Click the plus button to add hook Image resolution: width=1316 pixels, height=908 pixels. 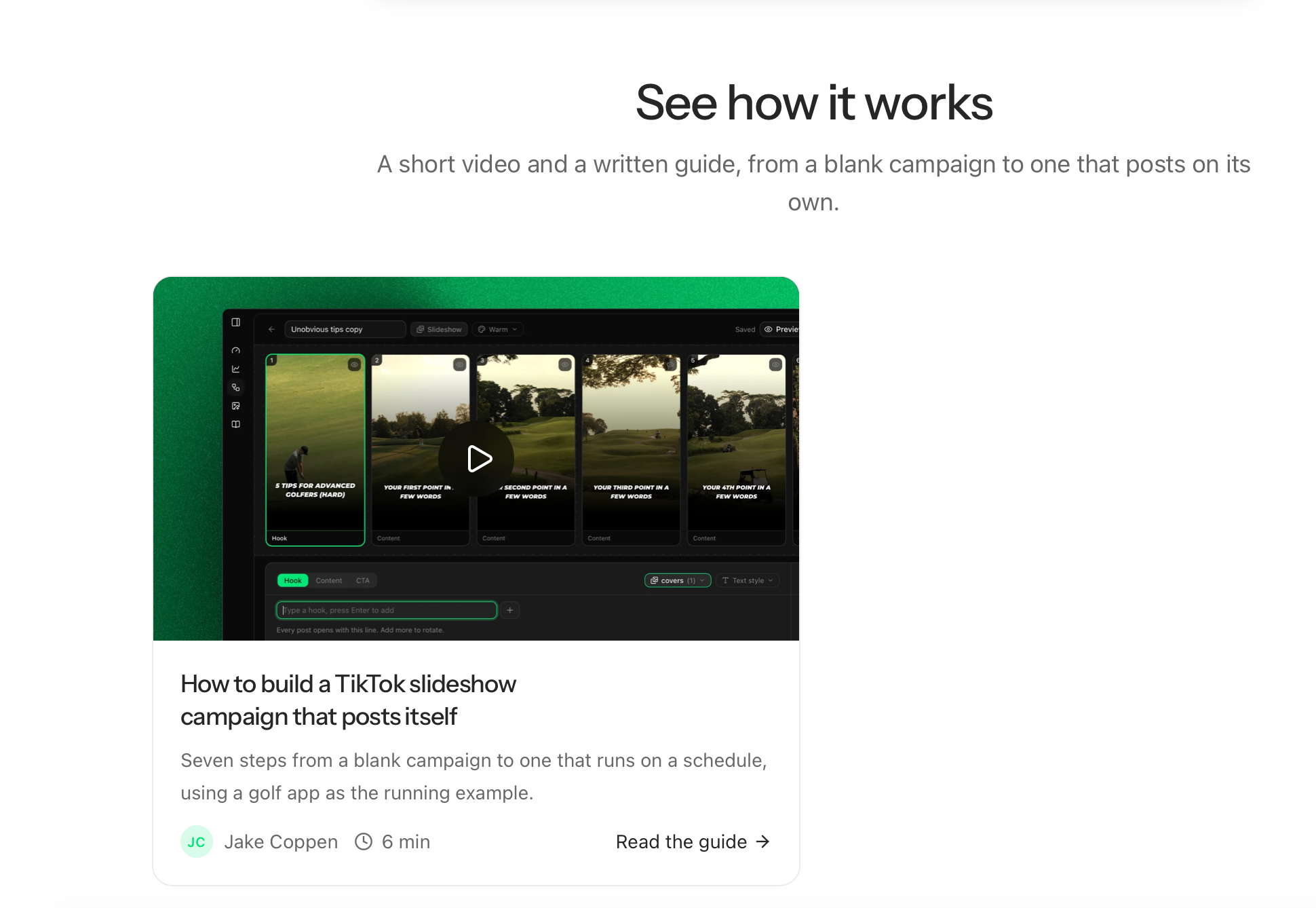[x=510, y=610]
